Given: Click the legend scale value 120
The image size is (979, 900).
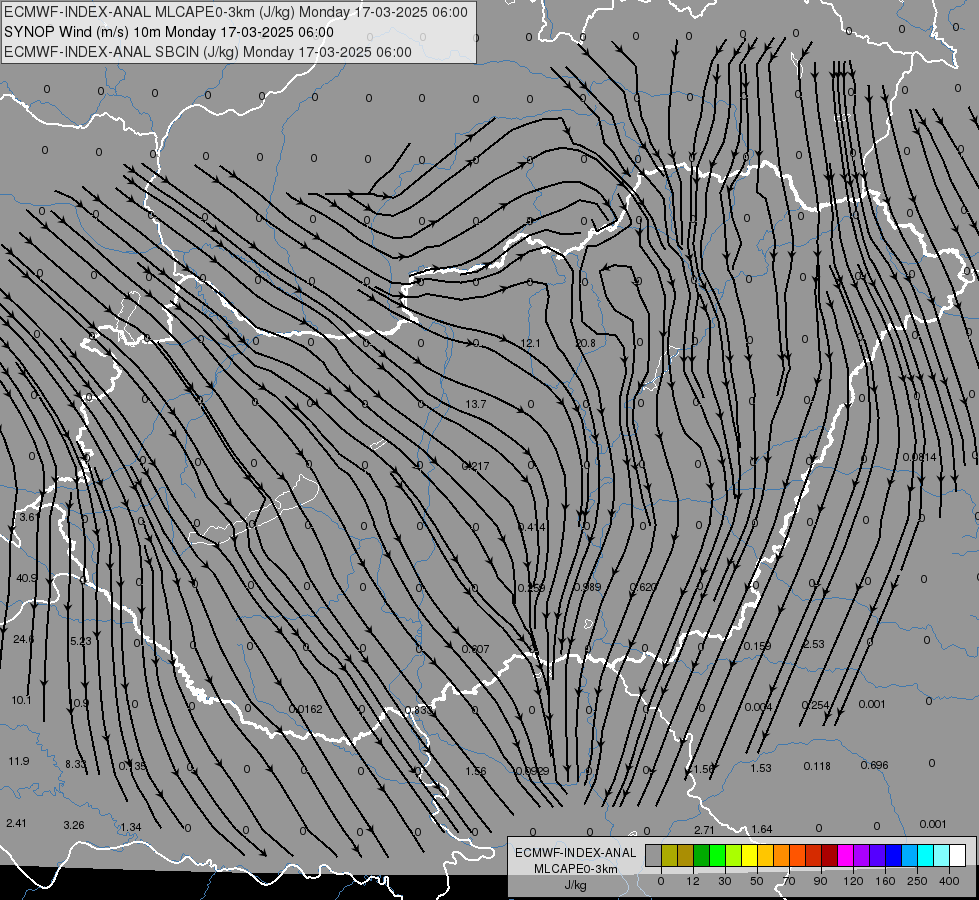Looking at the screenshot, I should pos(853,881).
